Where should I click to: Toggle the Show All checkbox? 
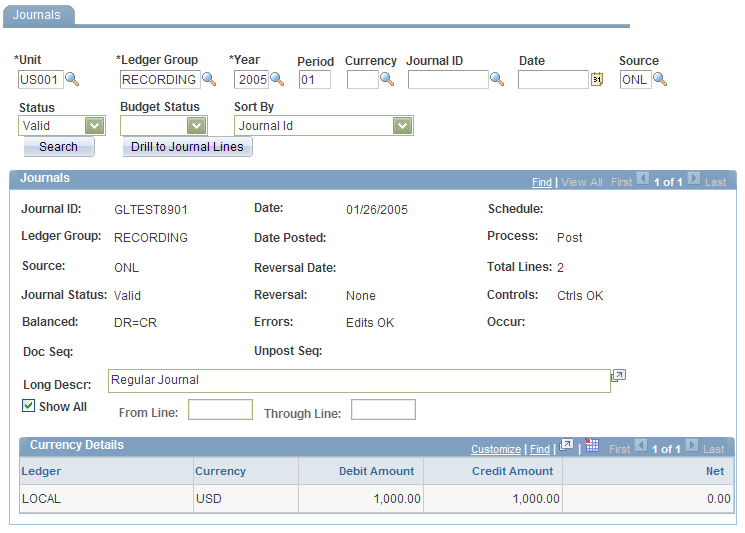point(29,406)
